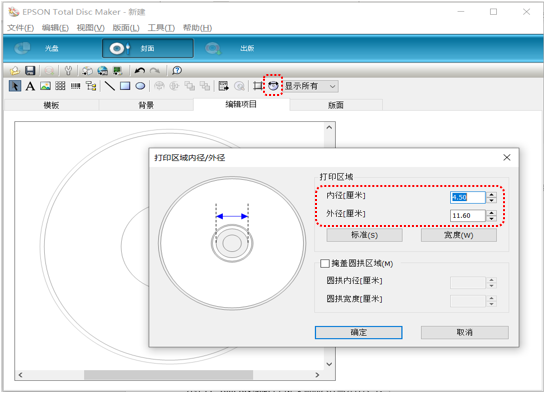The height and width of the screenshot is (393, 545).
Task: Open the wrench settings tool icon
Action: [x=68, y=71]
